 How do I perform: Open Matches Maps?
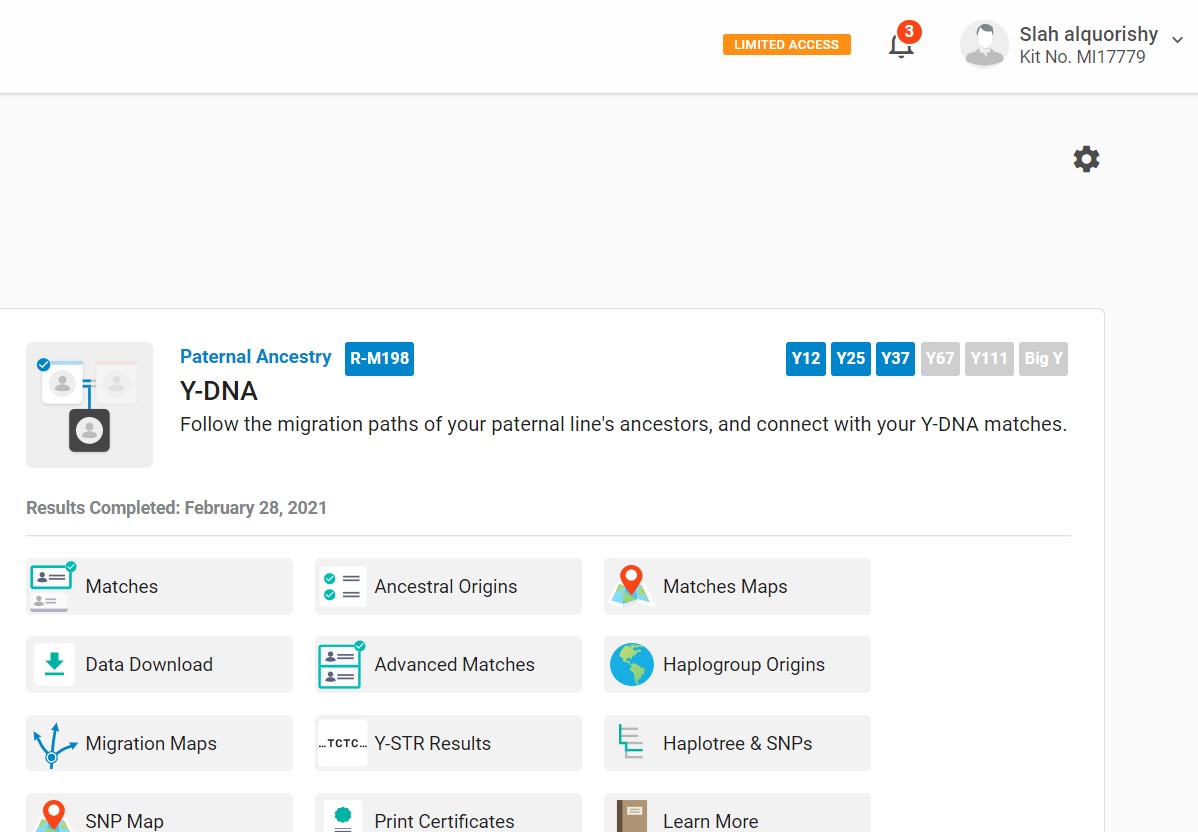(725, 587)
